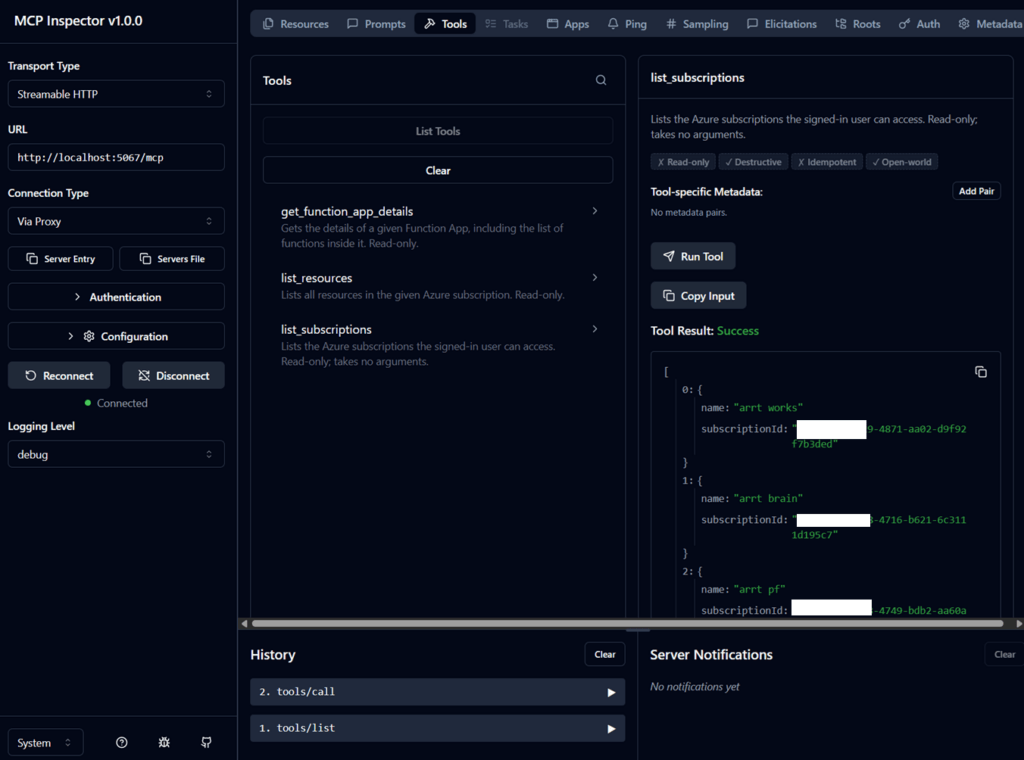The image size is (1024, 760).
Task: Click the scrollbar right arrow
Action: tap(1019, 624)
